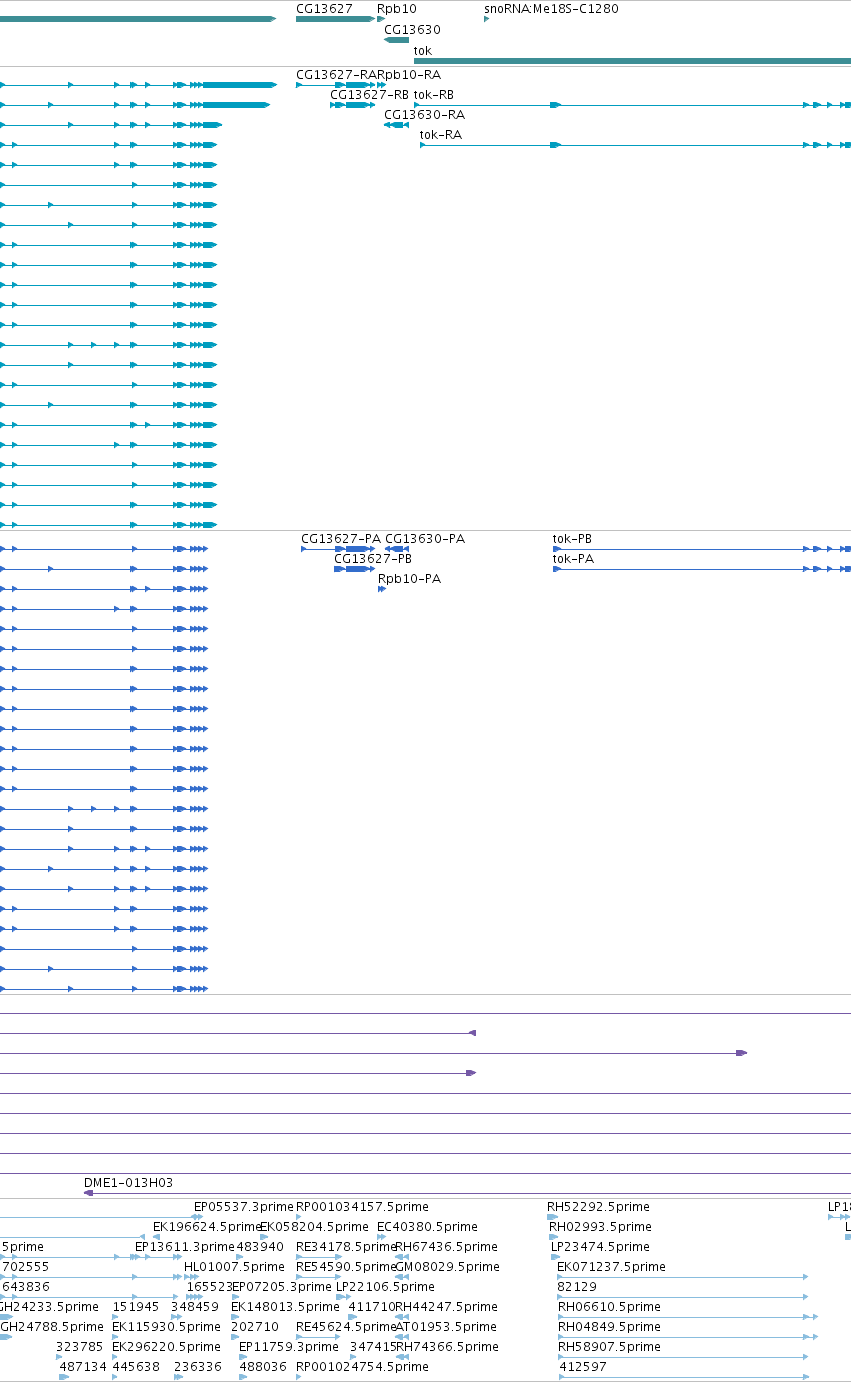Select EST RE34178.5prime
Image resolution: width=851 pixels, height=1382 pixels.
click(x=346, y=1246)
